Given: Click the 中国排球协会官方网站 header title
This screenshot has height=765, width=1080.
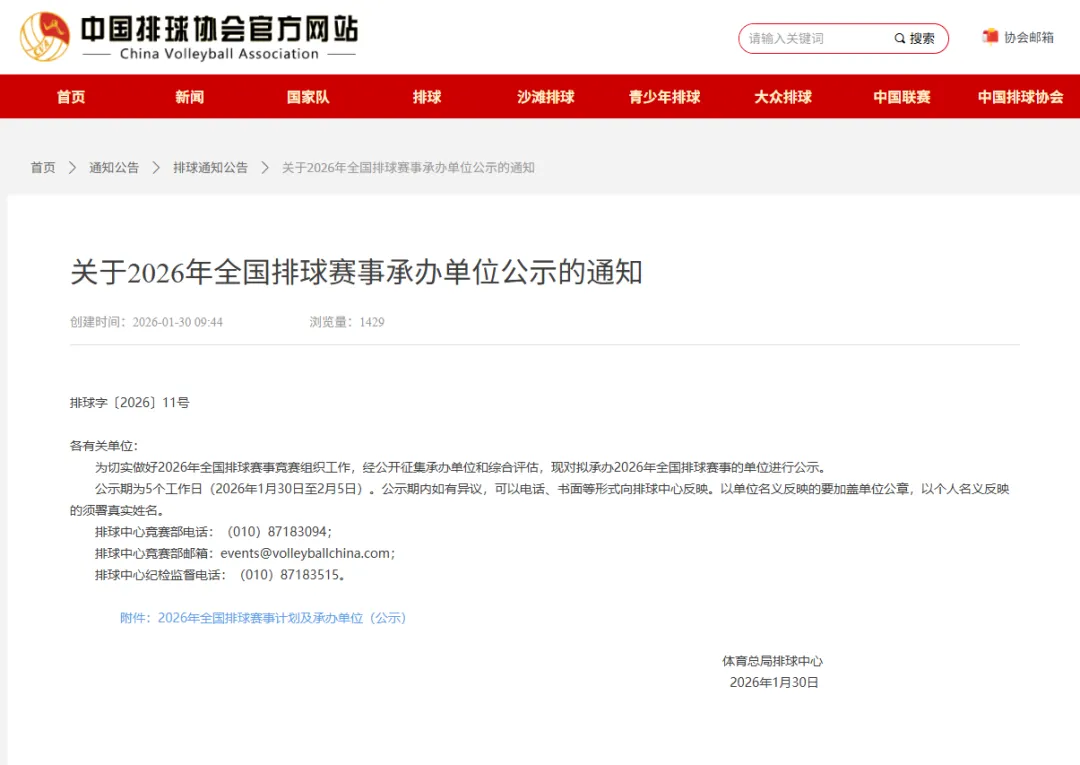Looking at the screenshot, I should point(220,30).
